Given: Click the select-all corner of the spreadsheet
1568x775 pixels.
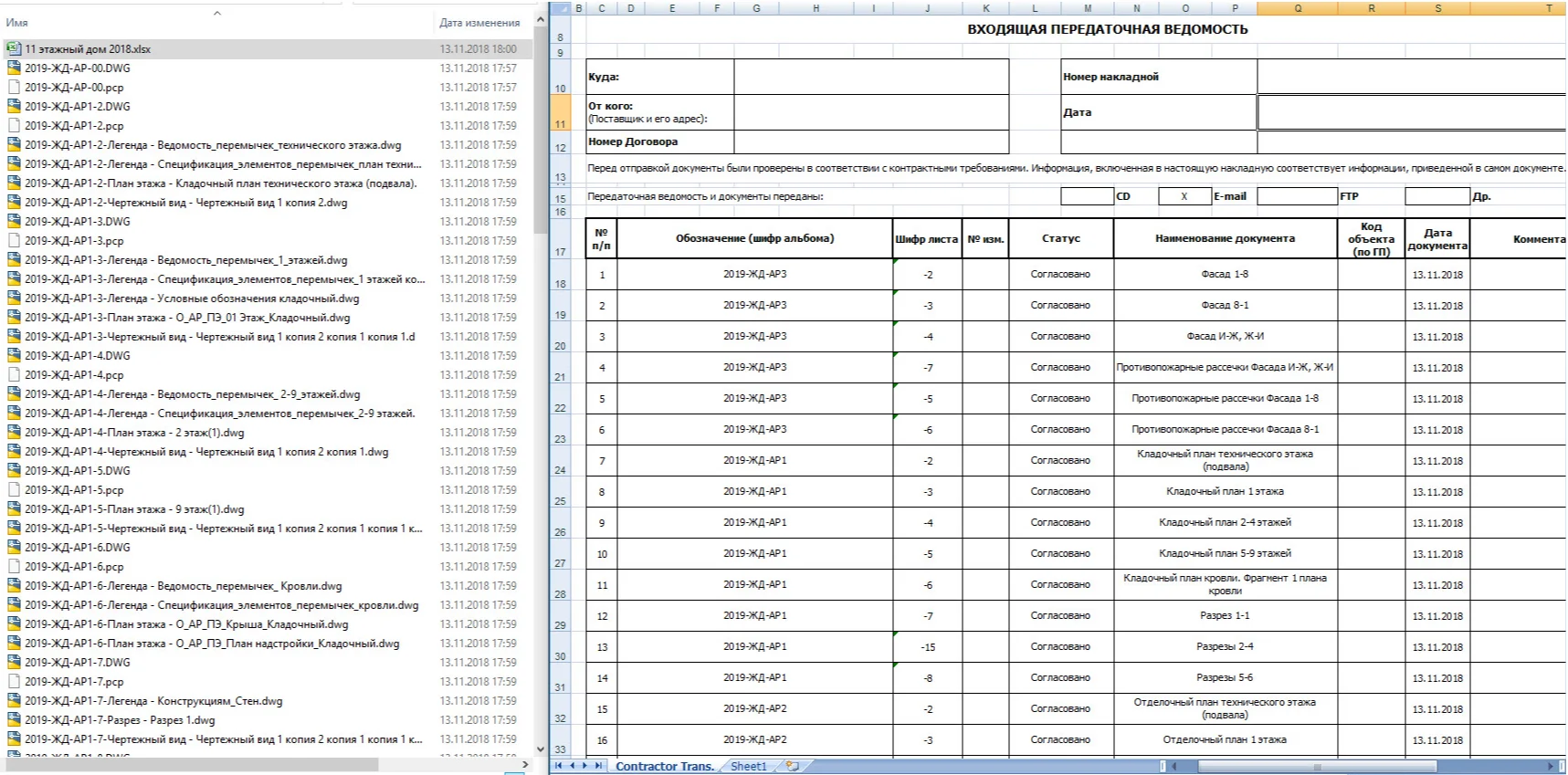Looking at the screenshot, I should click(560, 8).
